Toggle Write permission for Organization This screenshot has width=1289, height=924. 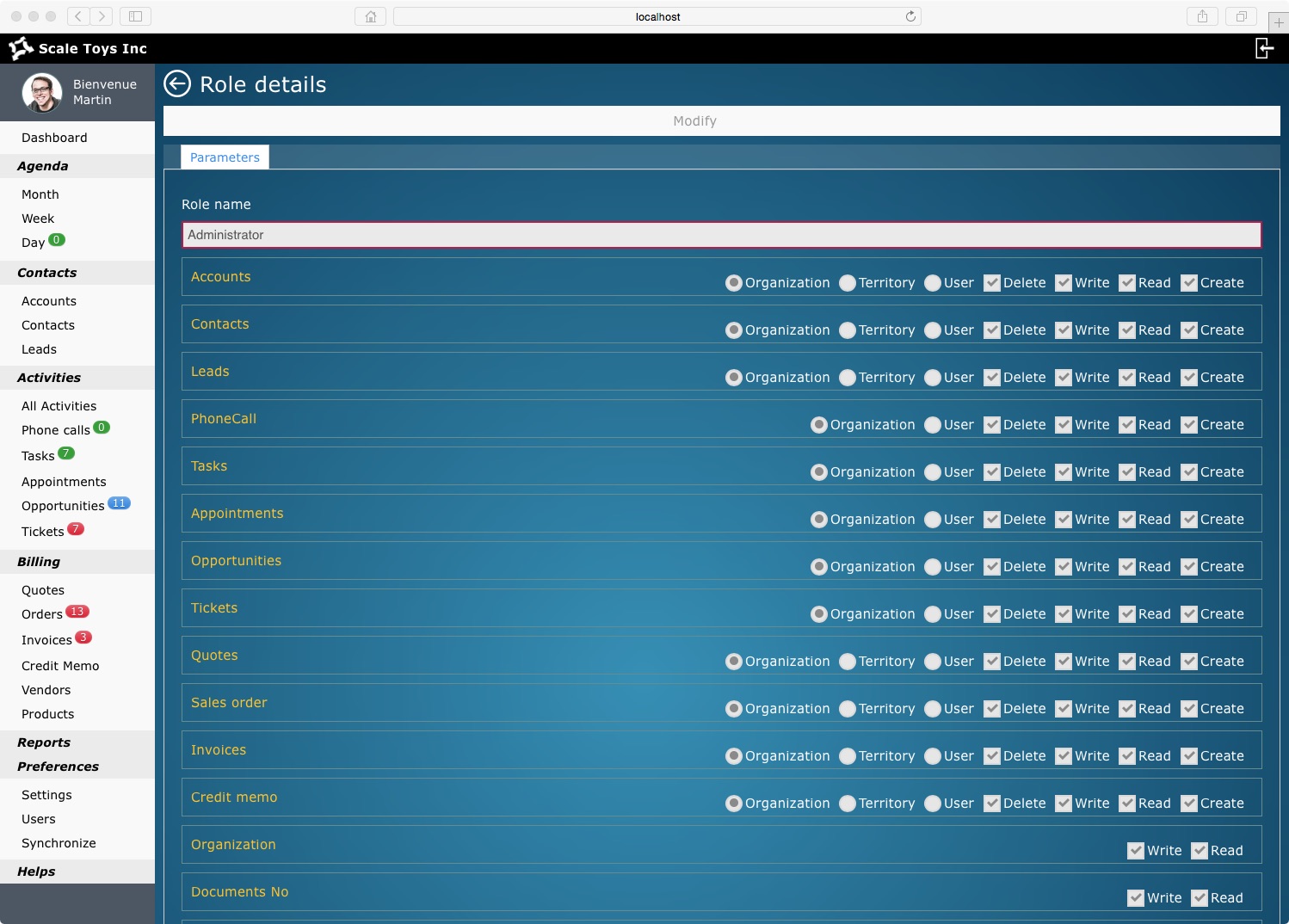tap(1136, 851)
